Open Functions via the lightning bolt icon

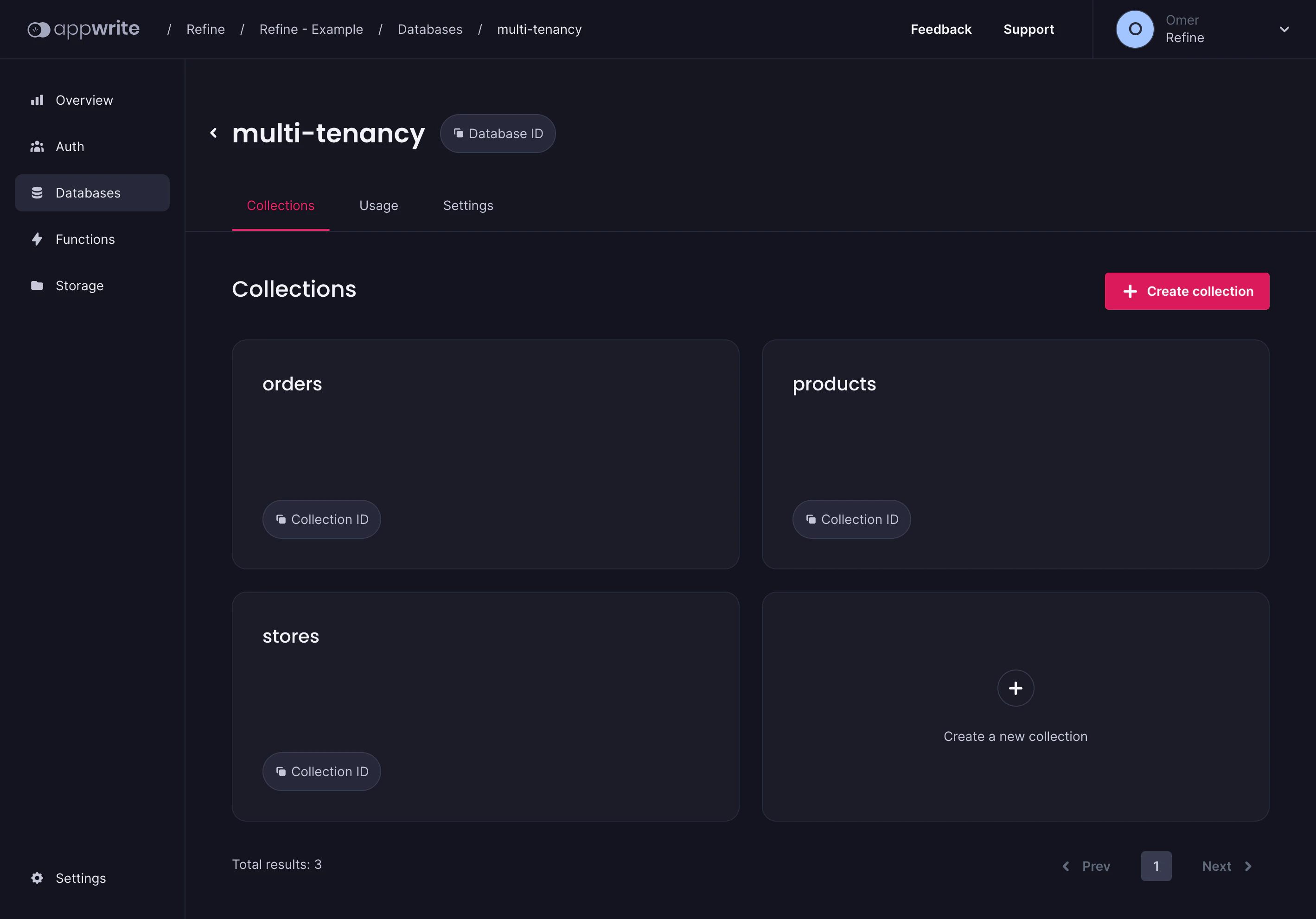point(37,239)
